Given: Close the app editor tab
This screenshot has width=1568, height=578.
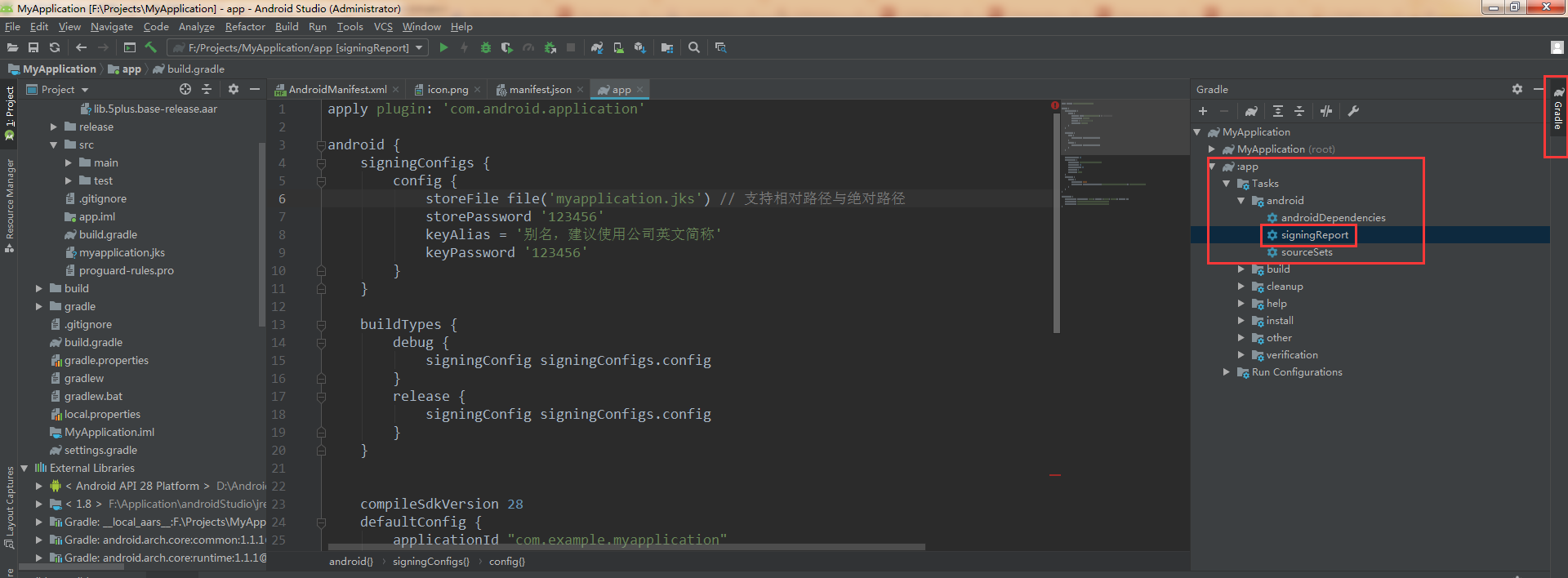Looking at the screenshot, I should (640, 90).
